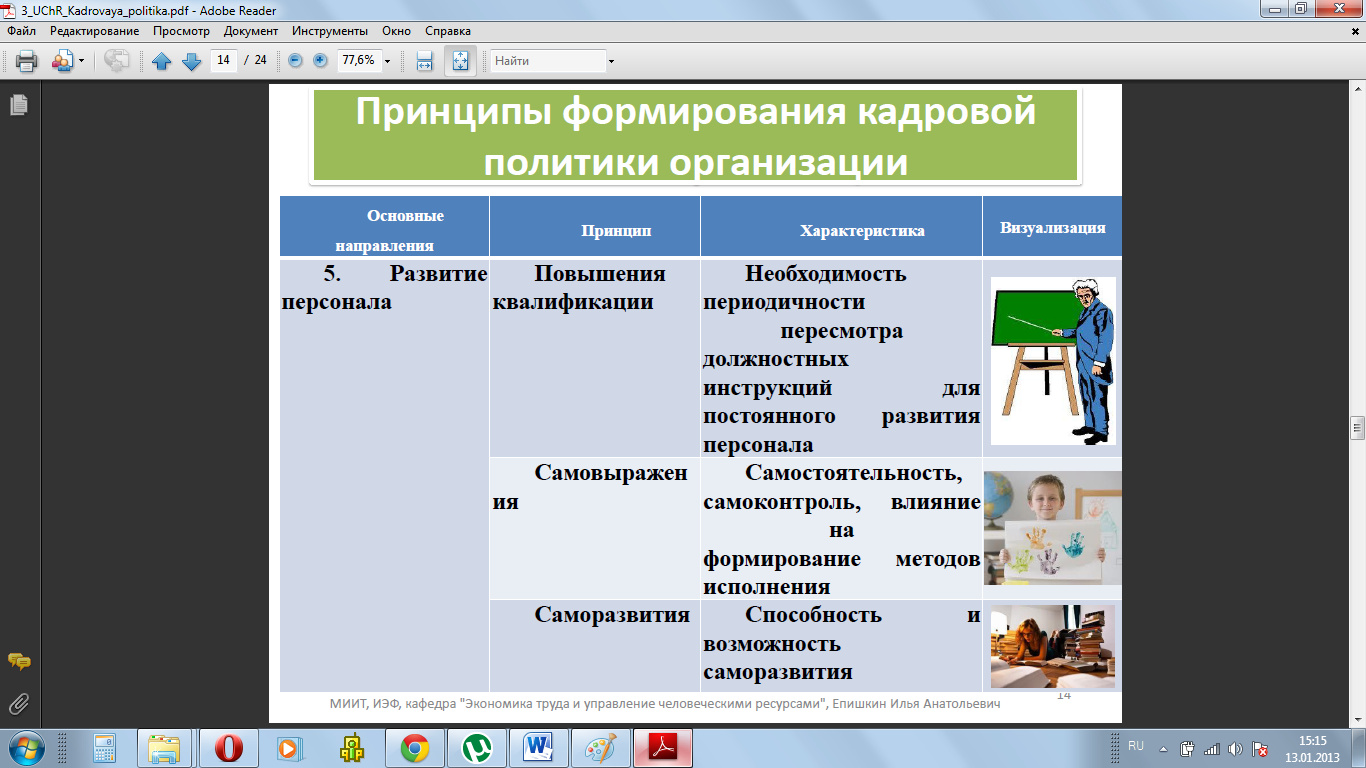Zoom out with the minus button
The width and height of the screenshot is (1366, 768).
pyautogui.click(x=295, y=60)
